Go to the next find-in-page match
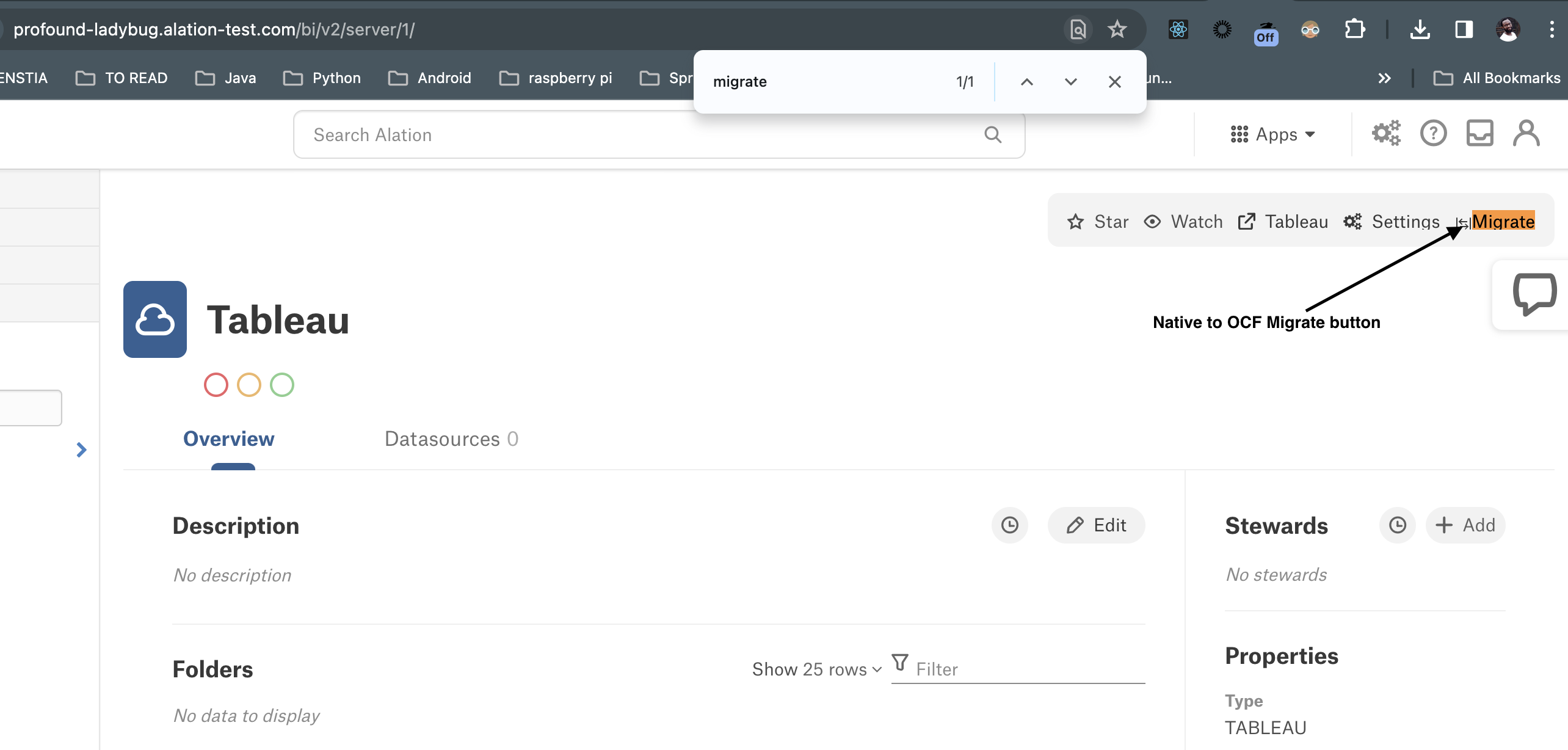Image resolution: width=1568 pixels, height=750 pixels. [1071, 82]
